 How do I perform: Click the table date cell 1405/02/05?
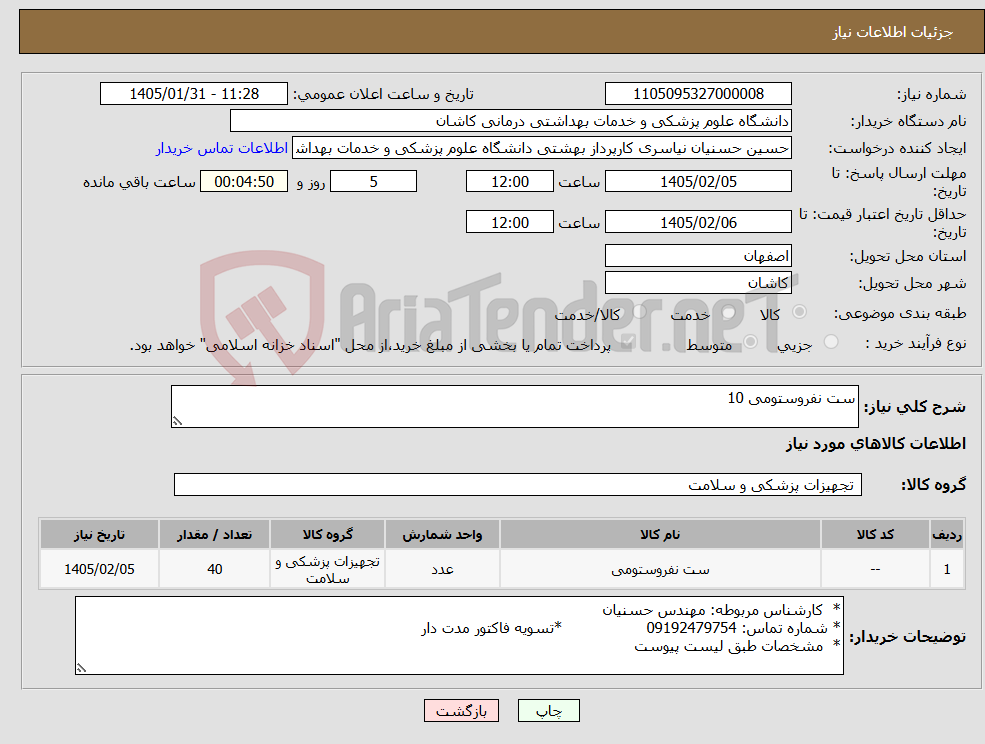[x=99, y=569]
